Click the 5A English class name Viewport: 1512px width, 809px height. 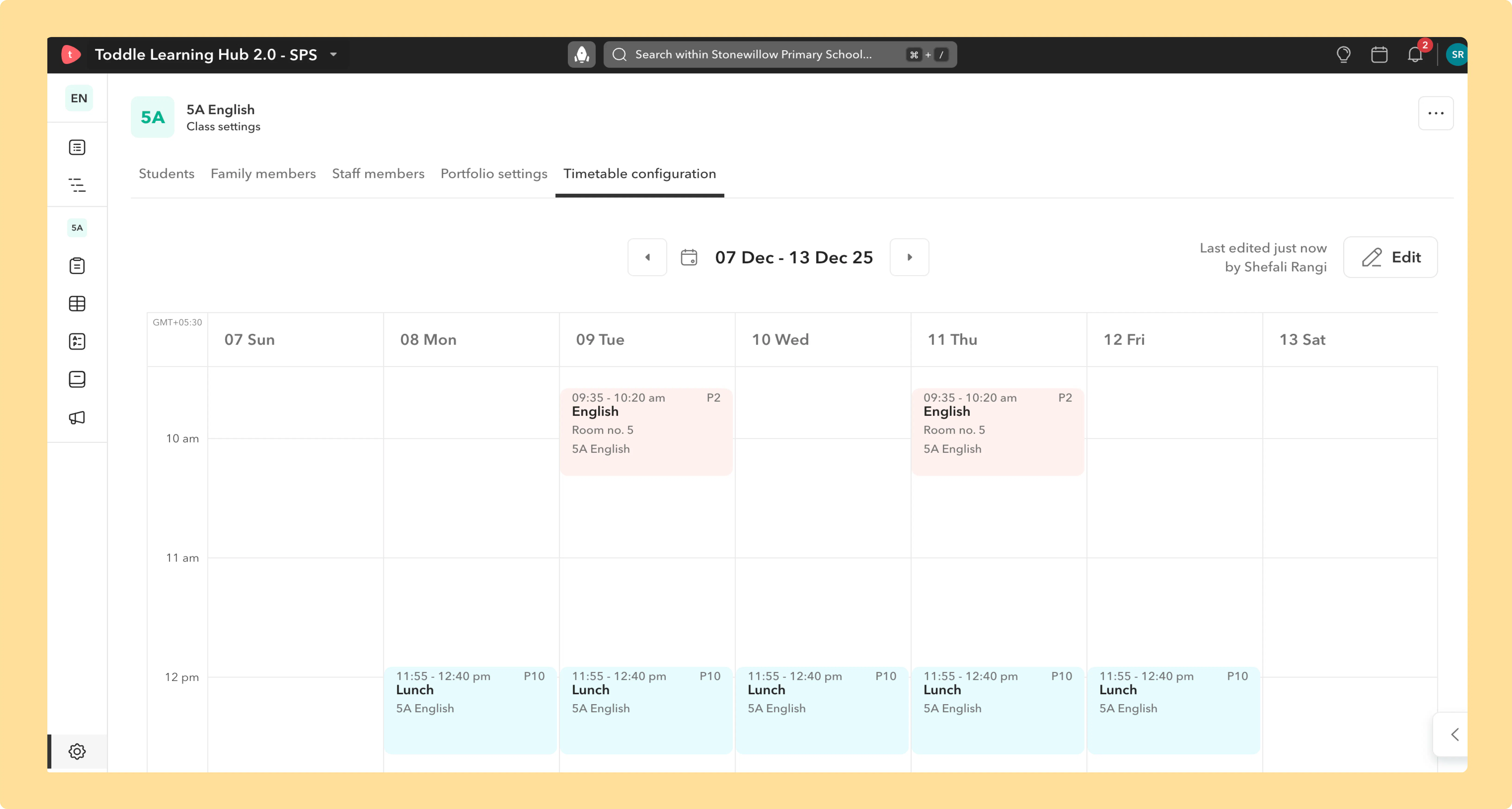[221, 110]
